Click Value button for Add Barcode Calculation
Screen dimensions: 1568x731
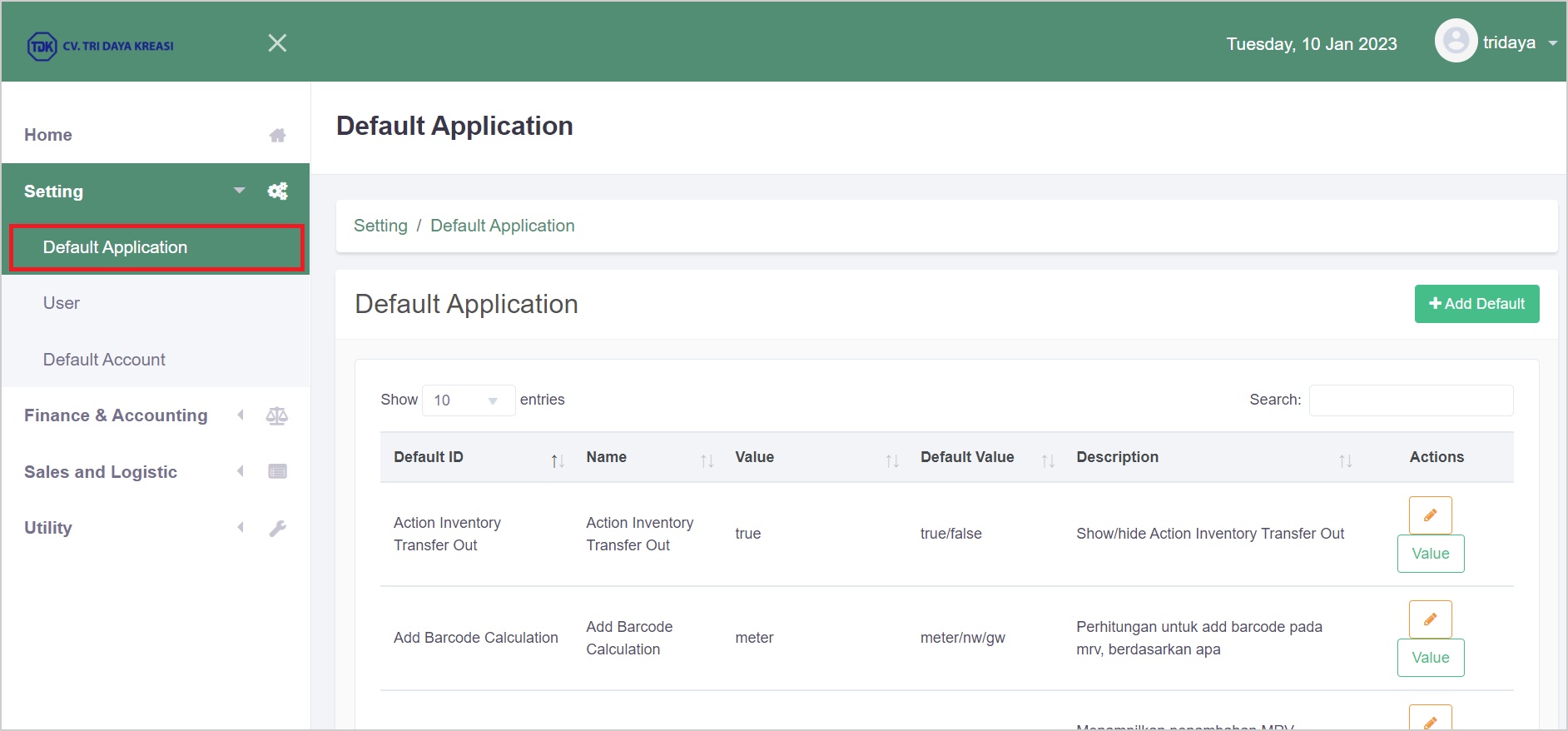(x=1430, y=658)
